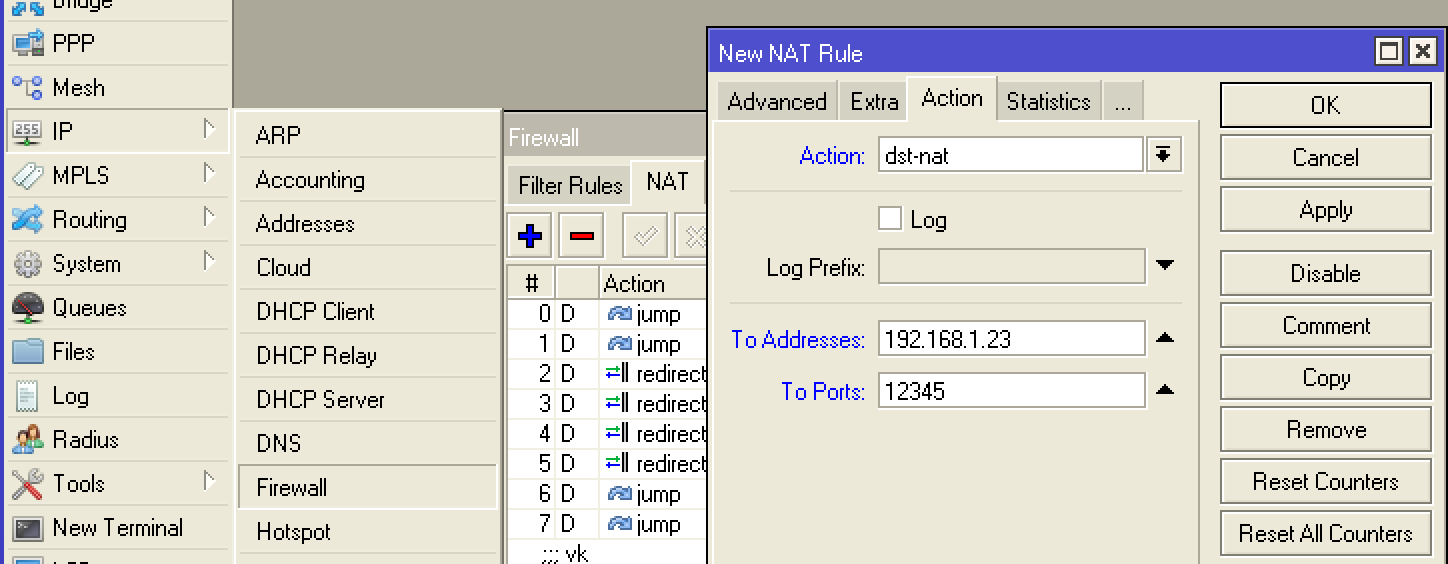Click the To Ports input field
Screen dimensions: 1448x564
point(1012,391)
